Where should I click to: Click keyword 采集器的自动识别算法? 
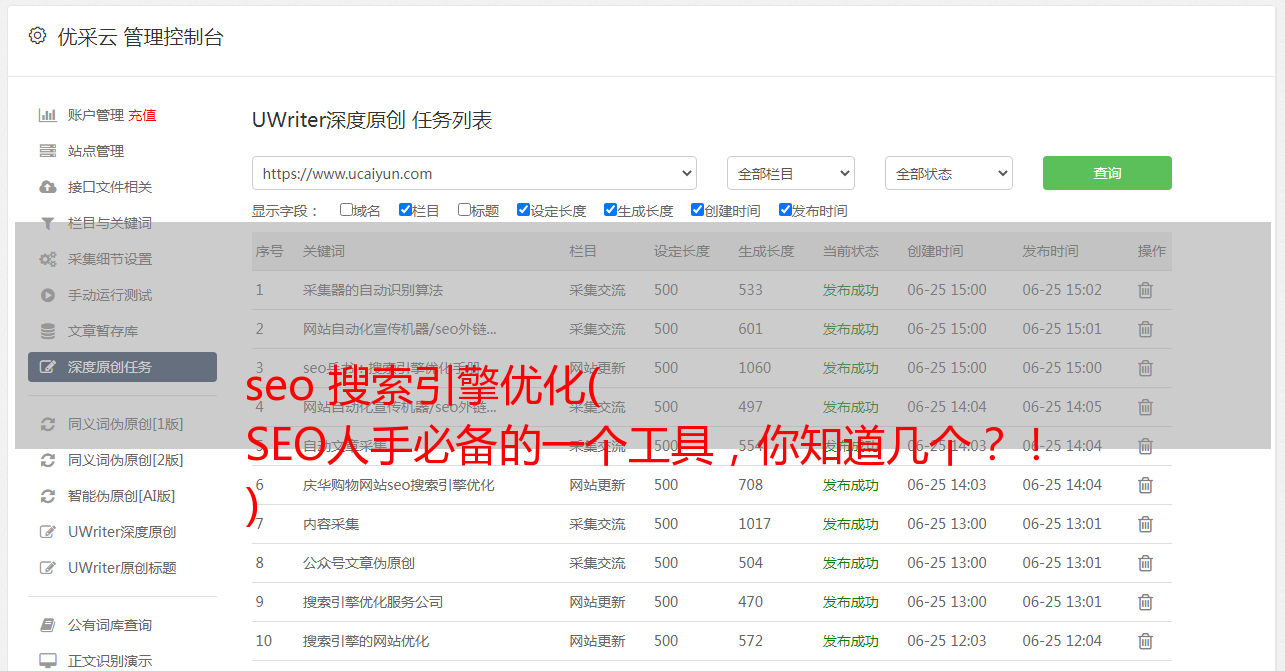(373, 290)
